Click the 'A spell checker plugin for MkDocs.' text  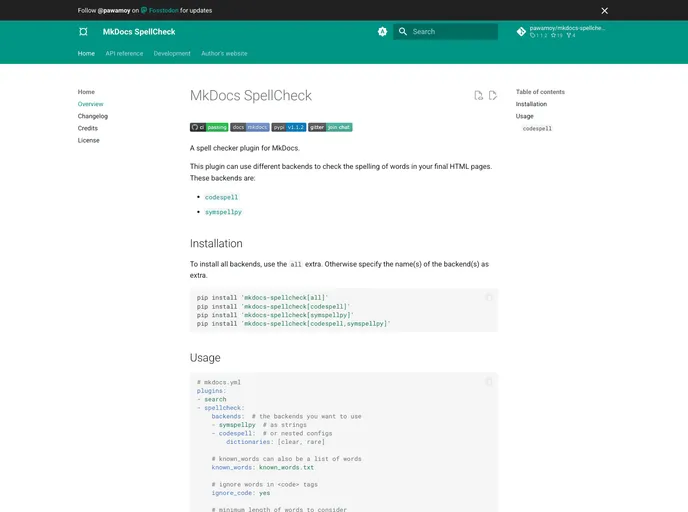point(245,148)
